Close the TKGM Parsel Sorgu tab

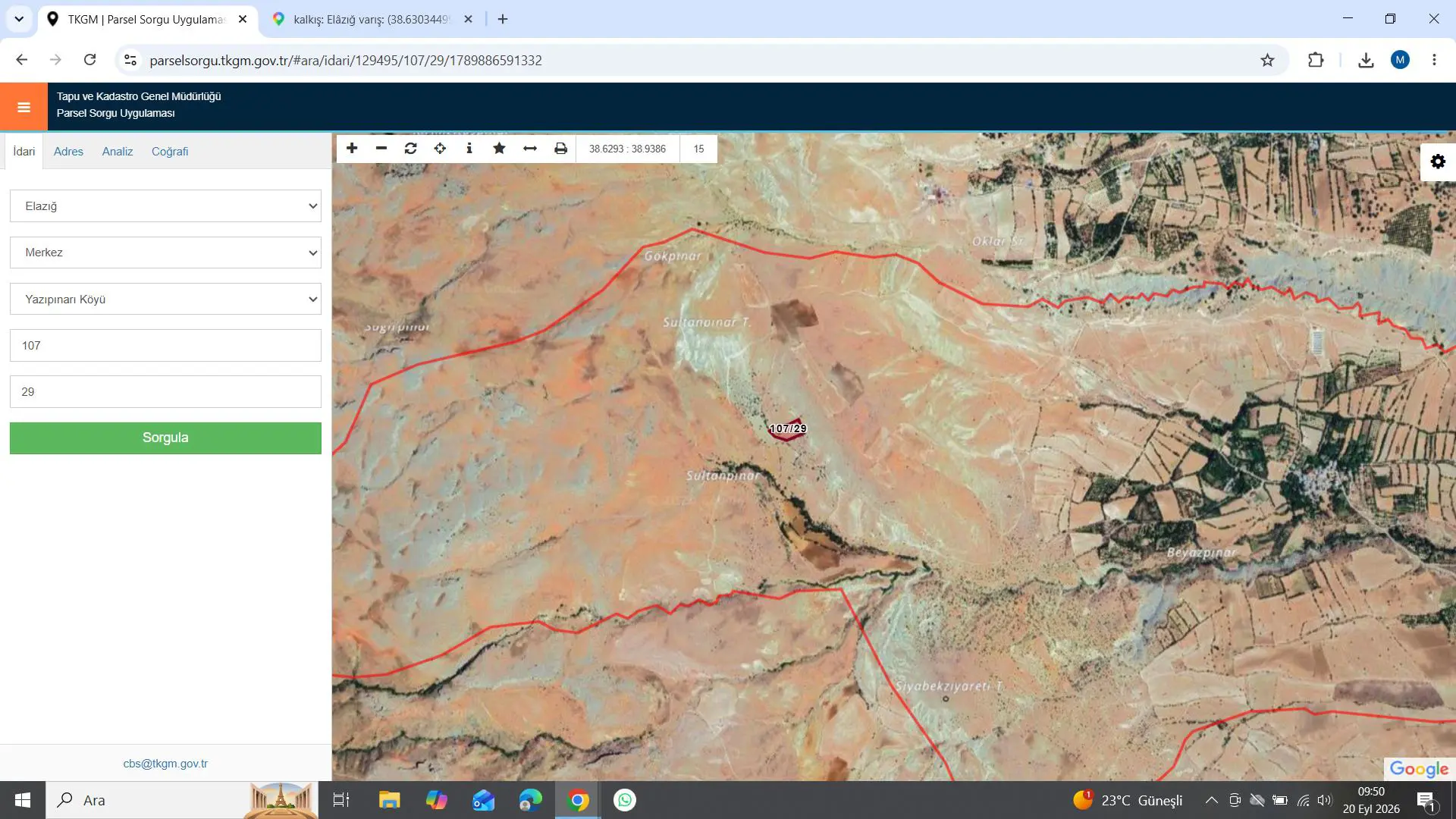(243, 19)
